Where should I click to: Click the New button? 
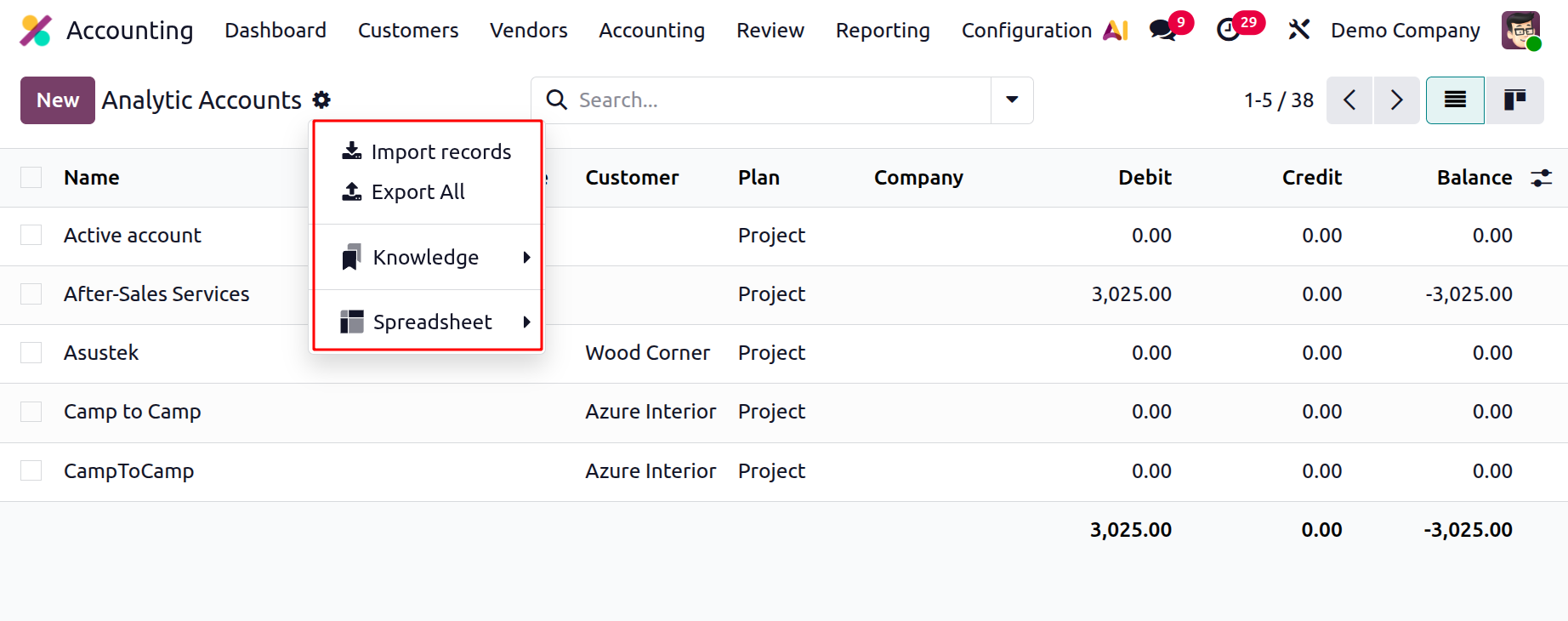[58, 100]
